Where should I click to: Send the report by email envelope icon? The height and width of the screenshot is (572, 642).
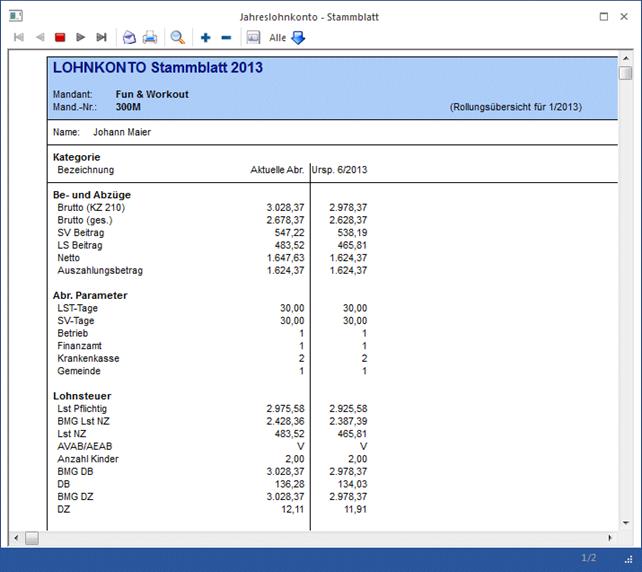(x=129, y=38)
